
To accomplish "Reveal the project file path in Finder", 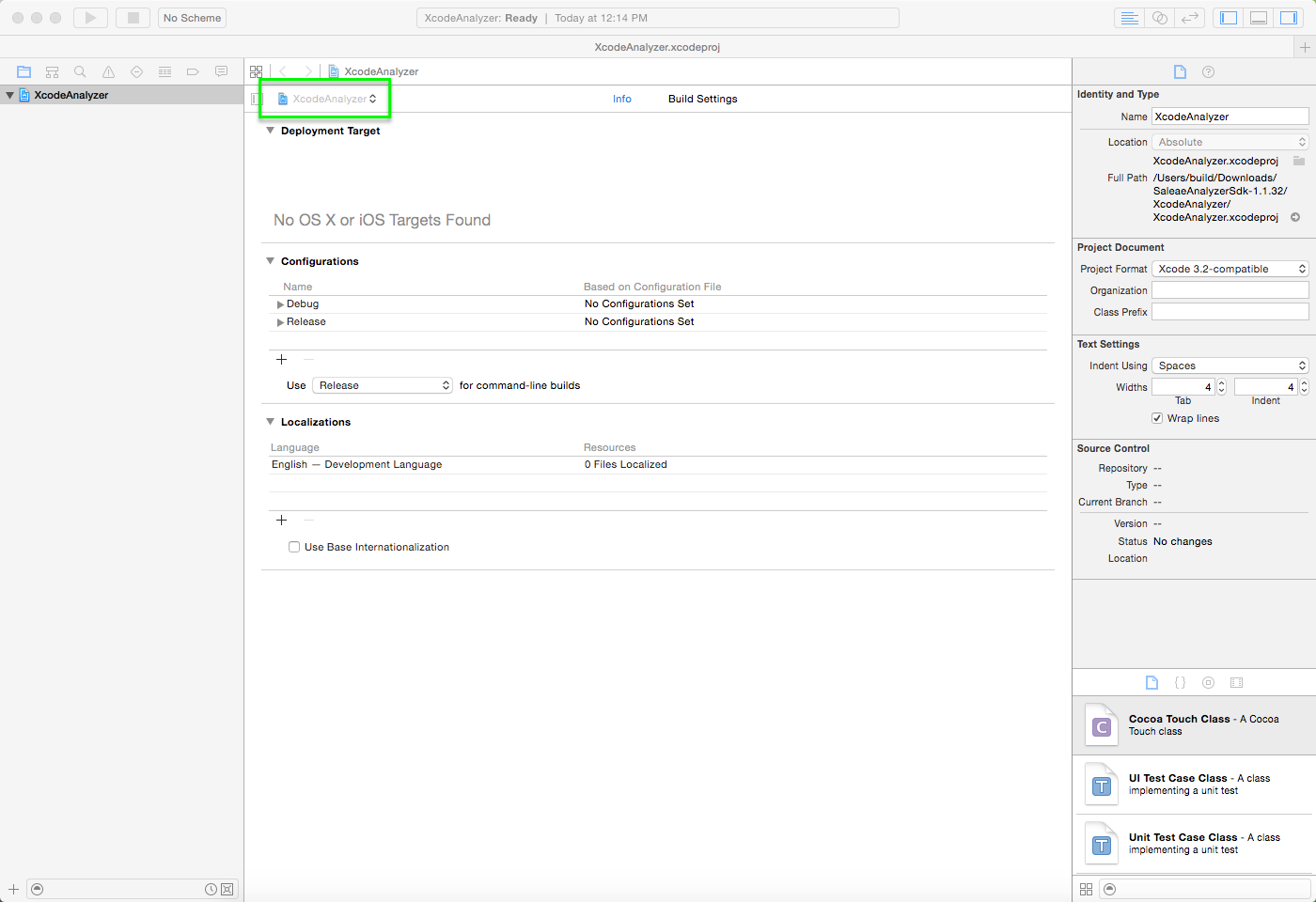I will pyautogui.click(x=1294, y=217).
